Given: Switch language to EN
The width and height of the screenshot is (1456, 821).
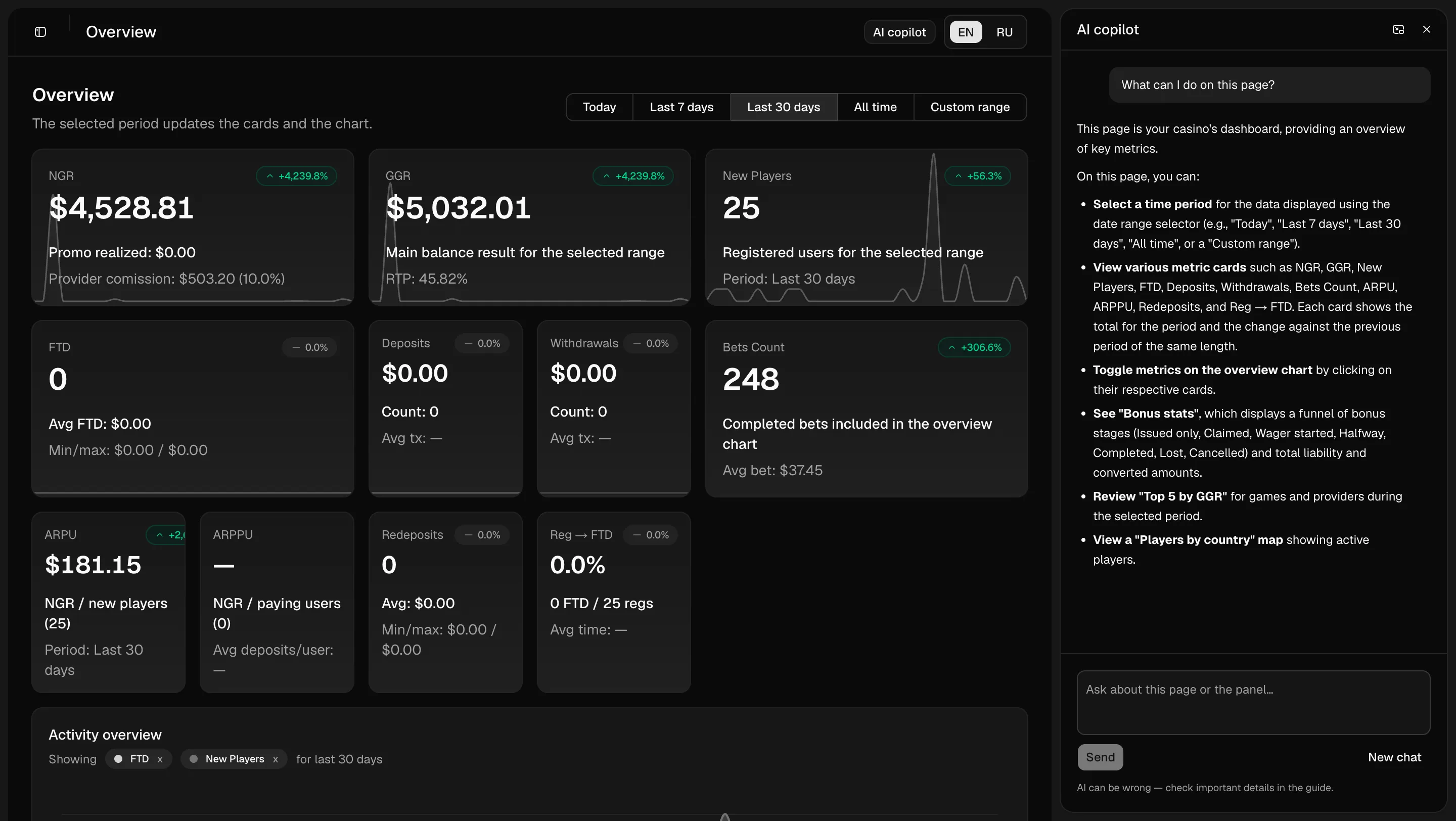Looking at the screenshot, I should pyautogui.click(x=966, y=32).
